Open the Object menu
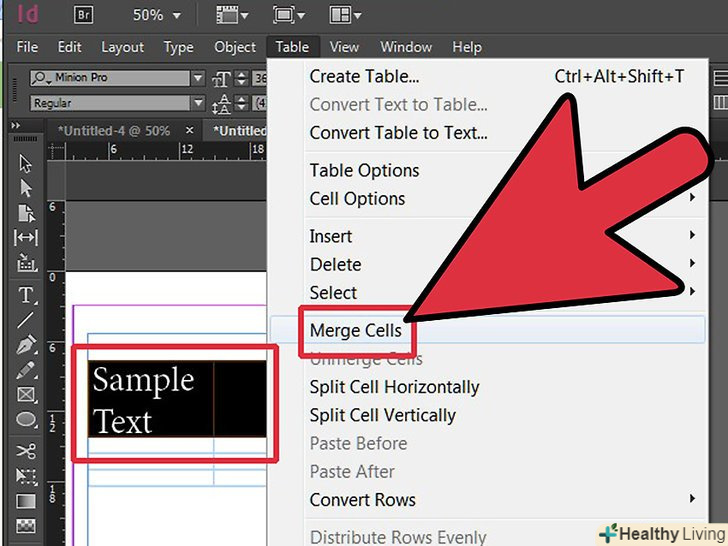The width and height of the screenshot is (728, 546). 235,47
